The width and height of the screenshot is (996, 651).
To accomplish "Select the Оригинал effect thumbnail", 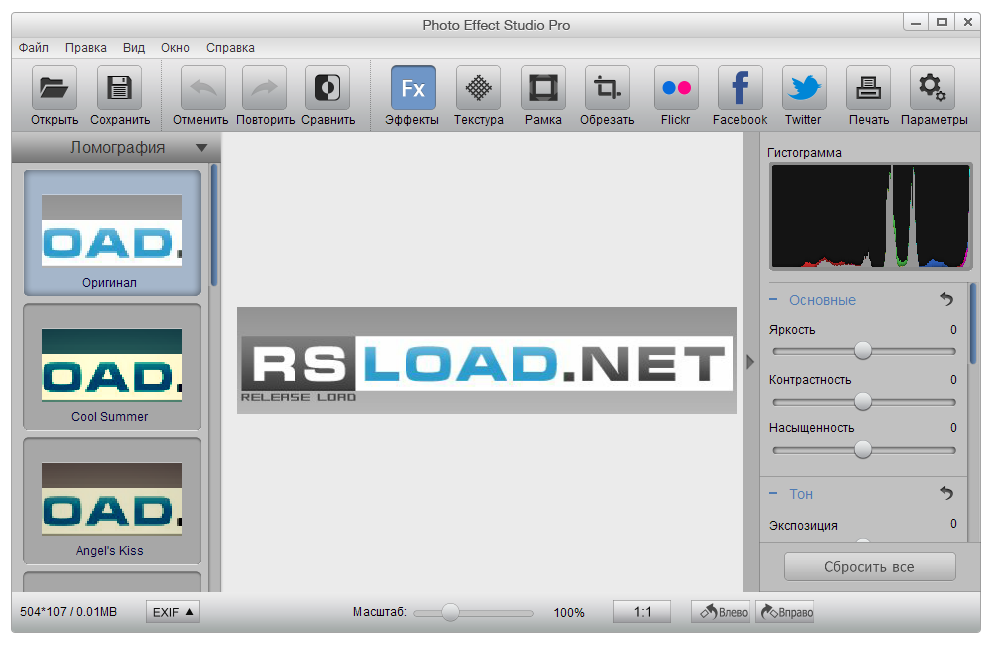I will pos(112,232).
